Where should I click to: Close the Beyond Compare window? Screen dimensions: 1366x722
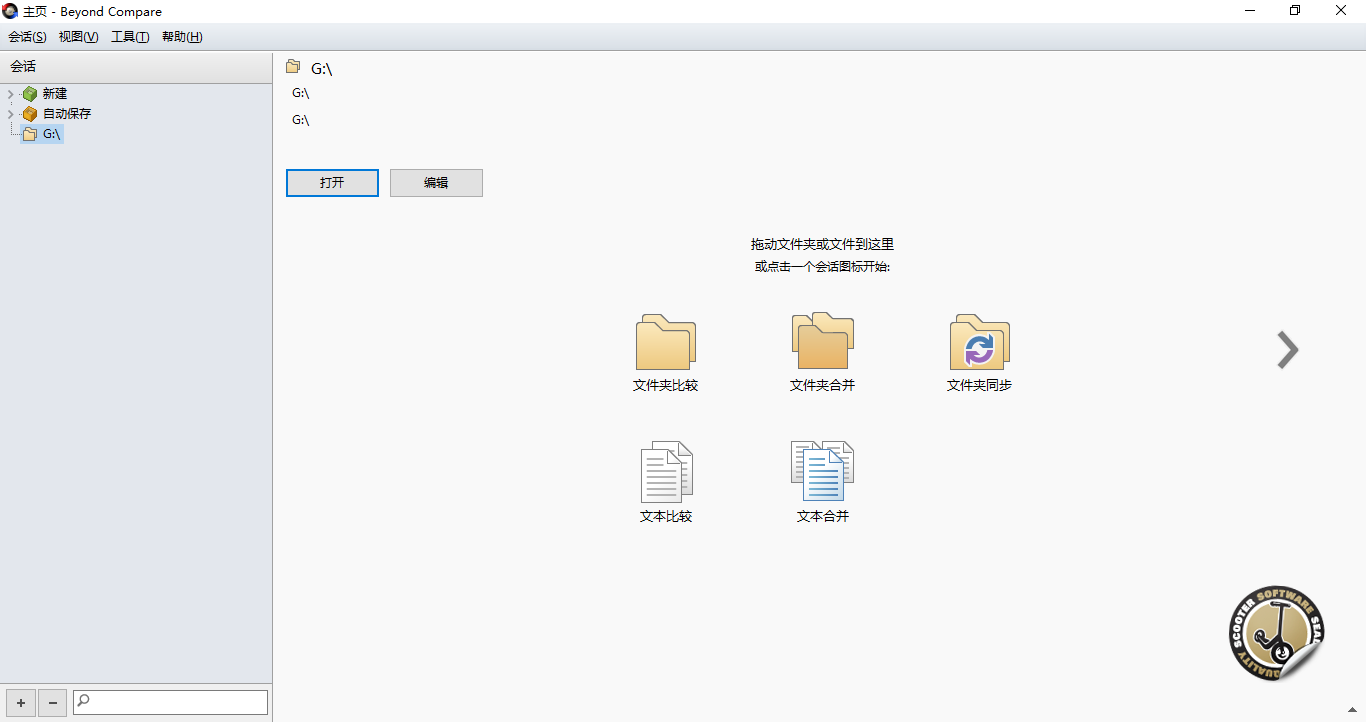(1342, 11)
